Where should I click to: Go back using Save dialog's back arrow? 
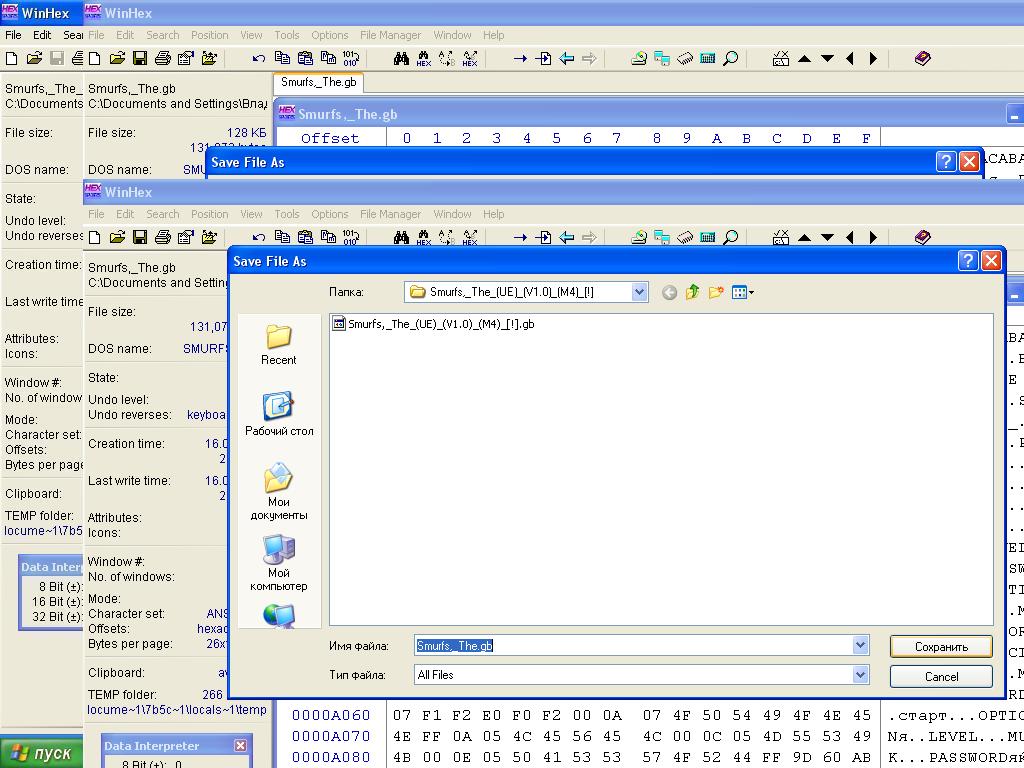coord(669,293)
